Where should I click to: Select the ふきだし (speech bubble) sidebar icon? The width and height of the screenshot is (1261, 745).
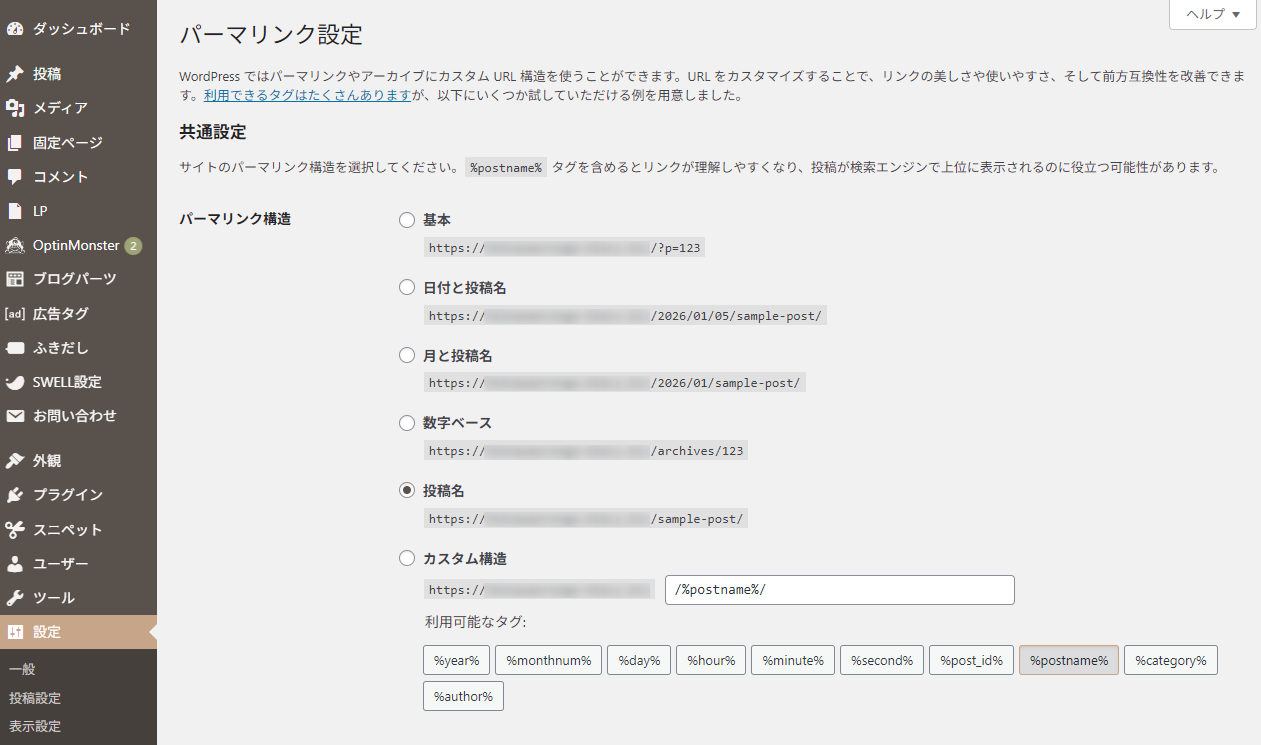click(16, 347)
